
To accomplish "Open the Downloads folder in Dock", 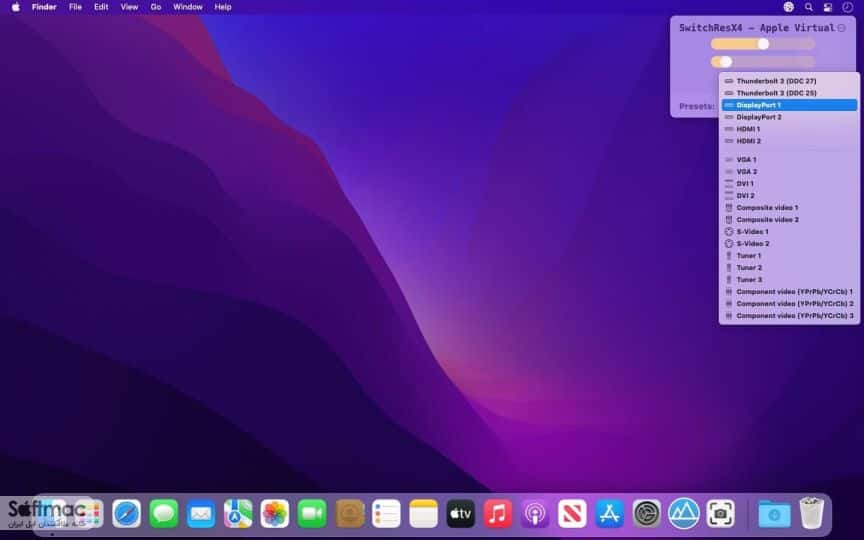I will tap(774, 514).
